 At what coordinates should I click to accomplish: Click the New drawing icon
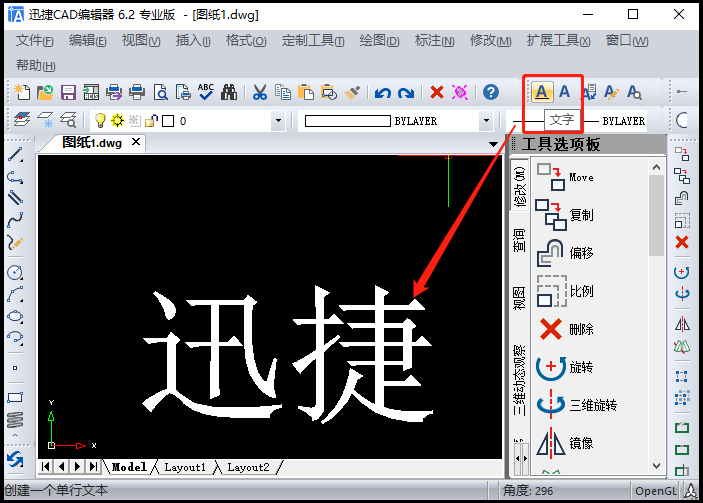pos(22,92)
